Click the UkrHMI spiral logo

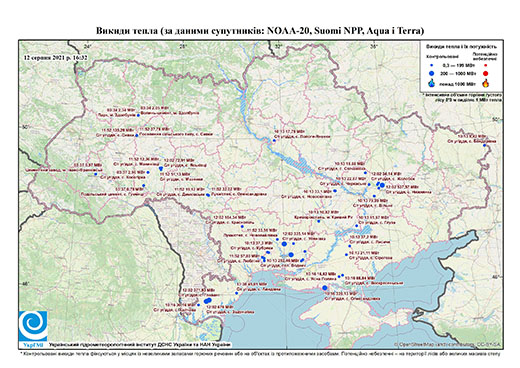click(x=33, y=326)
